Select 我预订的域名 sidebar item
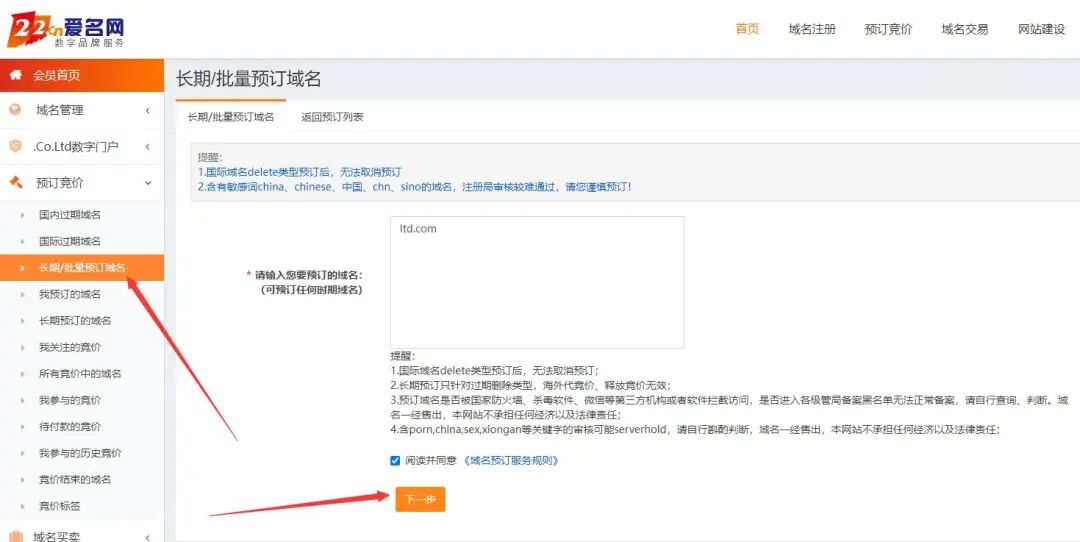This screenshot has width=1080, height=542. tap(70, 294)
